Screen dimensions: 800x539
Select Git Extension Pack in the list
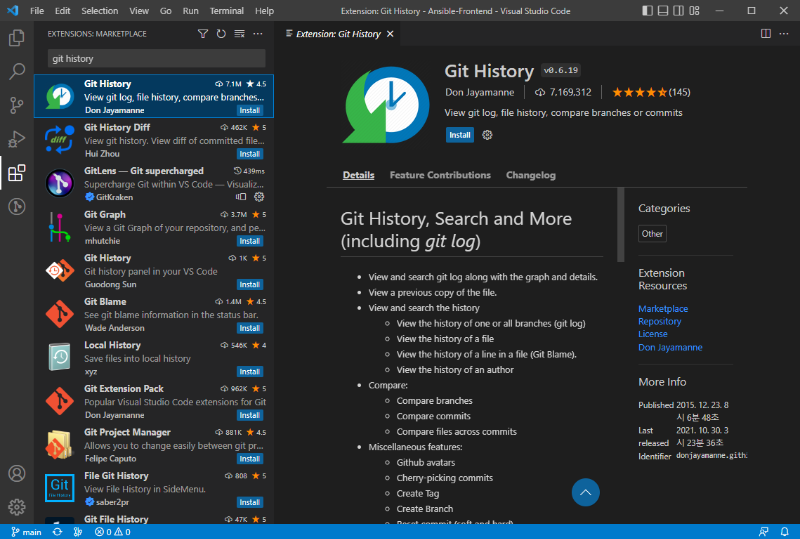[x=154, y=401]
